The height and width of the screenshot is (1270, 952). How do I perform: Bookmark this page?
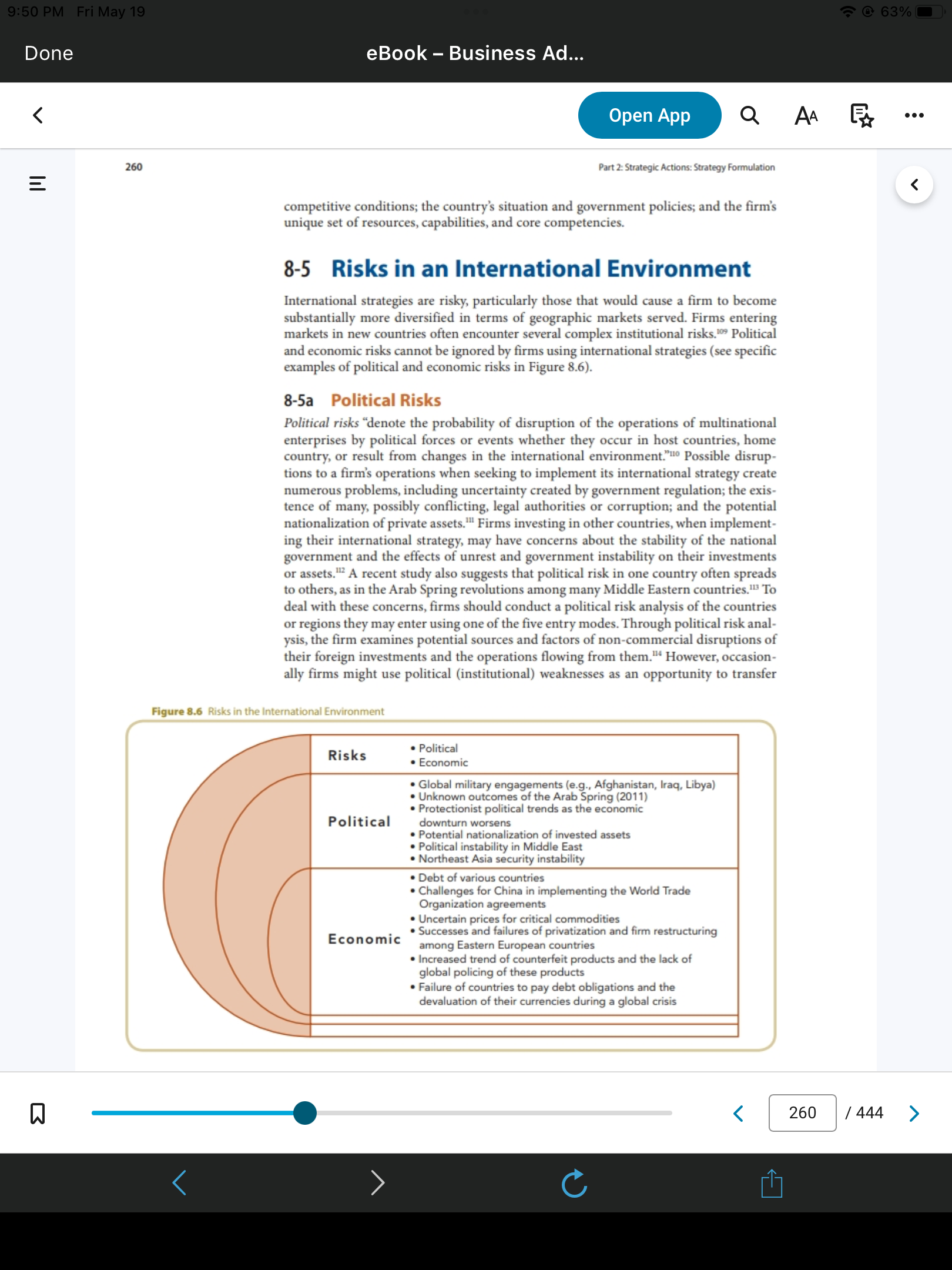click(38, 1113)
